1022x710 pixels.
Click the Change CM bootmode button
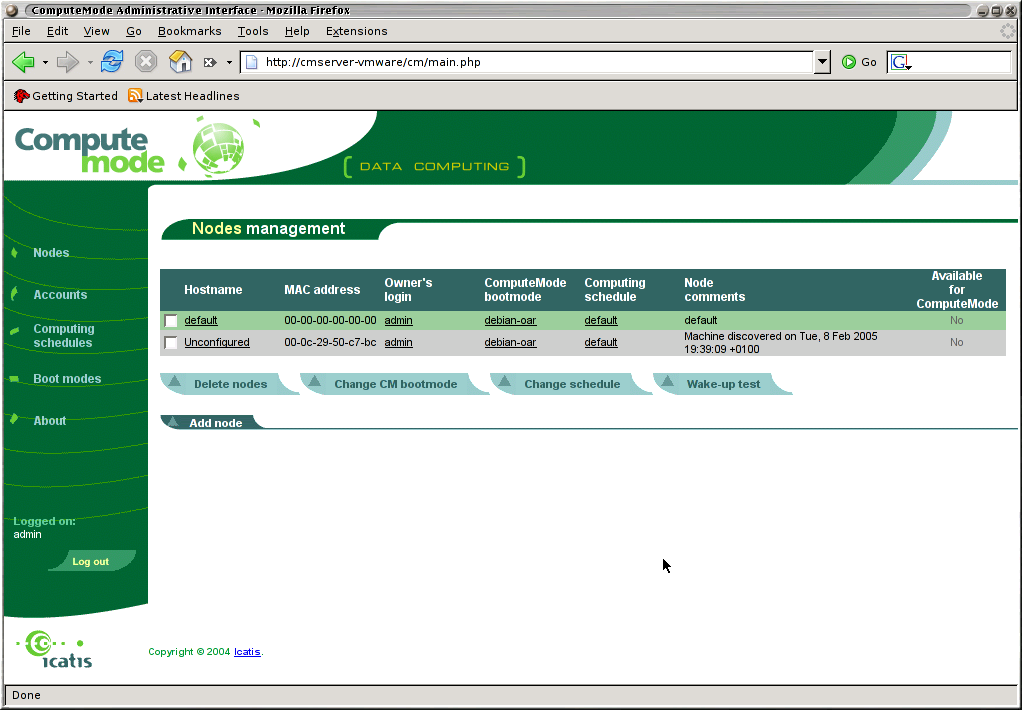[x=394, y=384]
